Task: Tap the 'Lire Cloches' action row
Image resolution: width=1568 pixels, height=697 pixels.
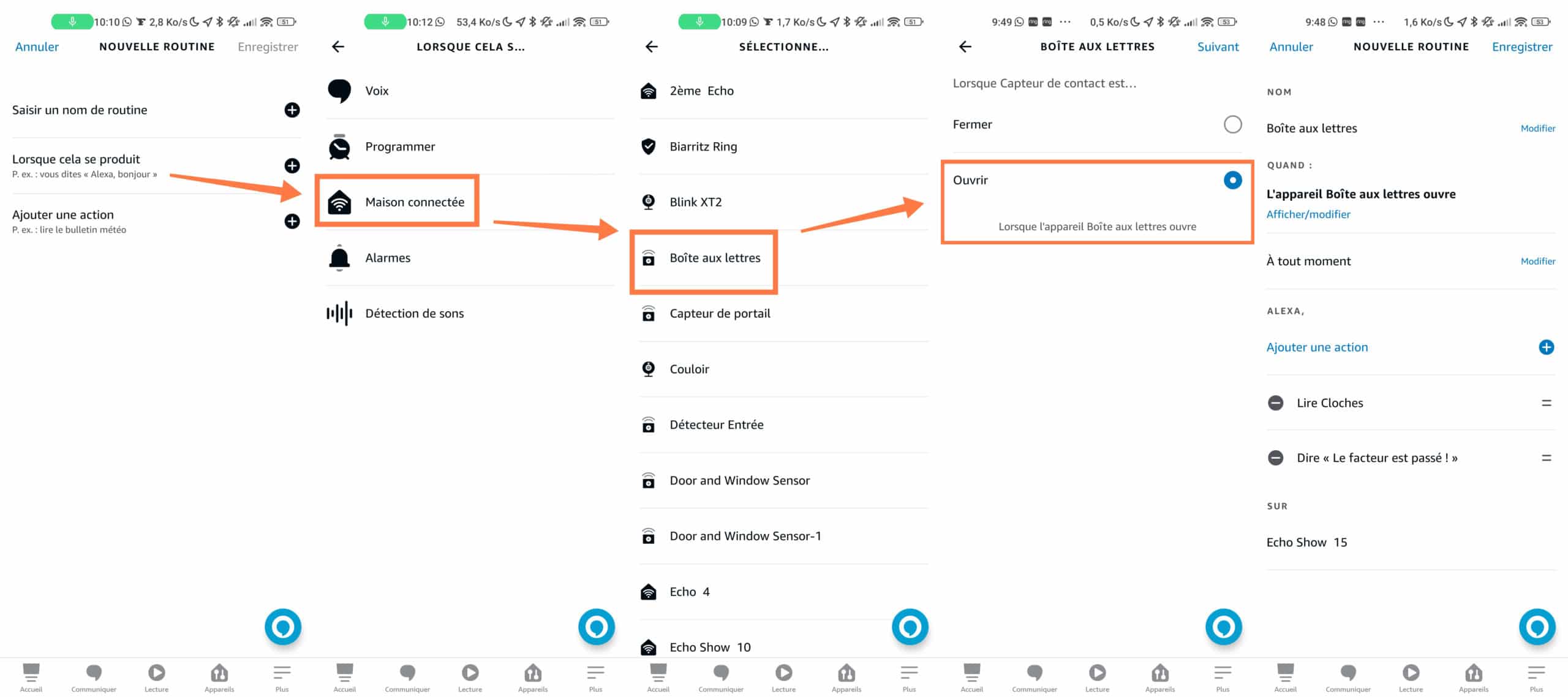Action: pyautogui.click(x=1411, y=403)
